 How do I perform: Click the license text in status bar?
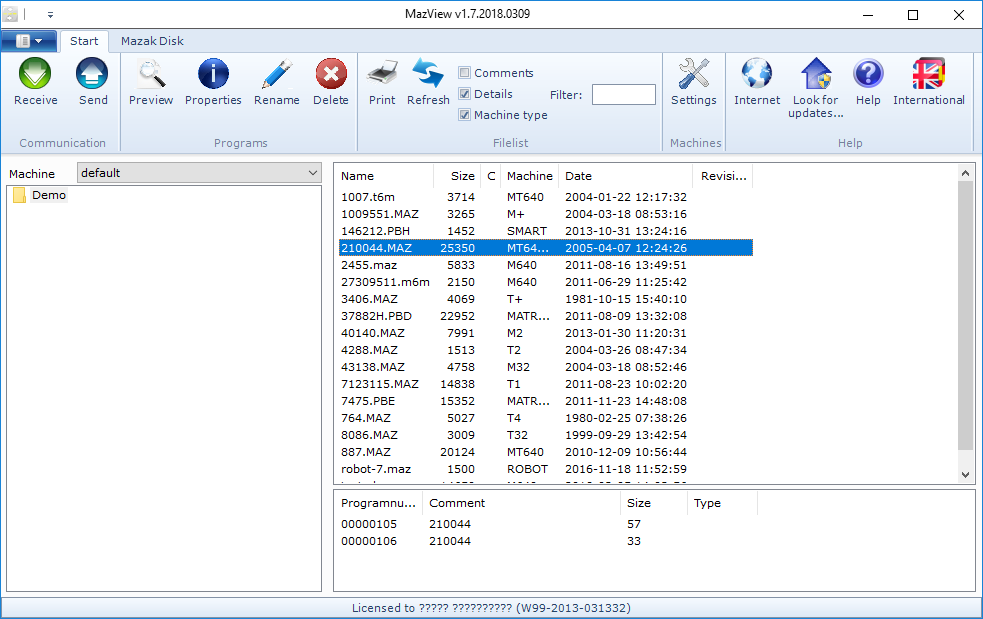[491, 608]
